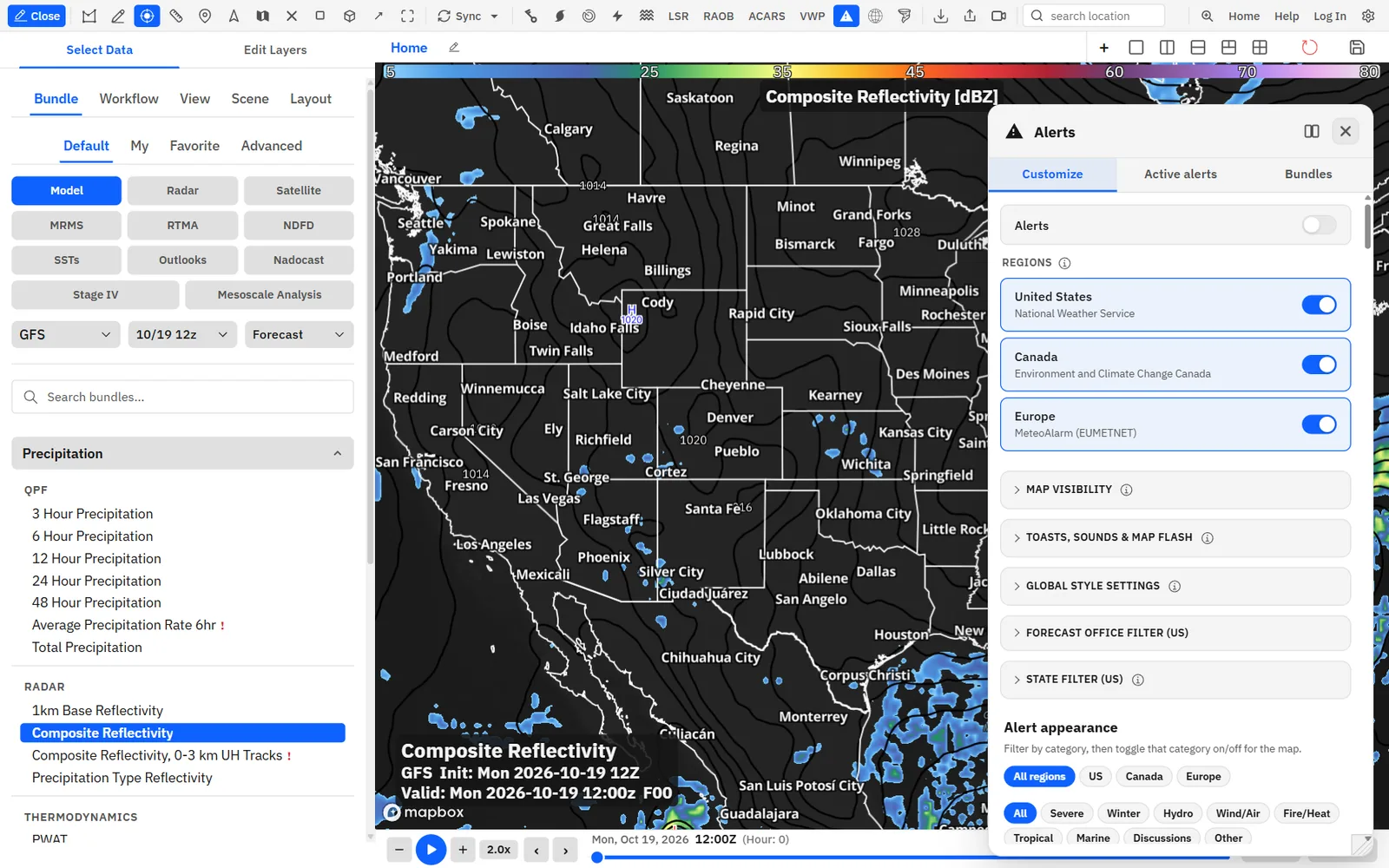The height and width of the screenshot is (868, 1389).
Task: Click the Log In link
Action: 1329,16
